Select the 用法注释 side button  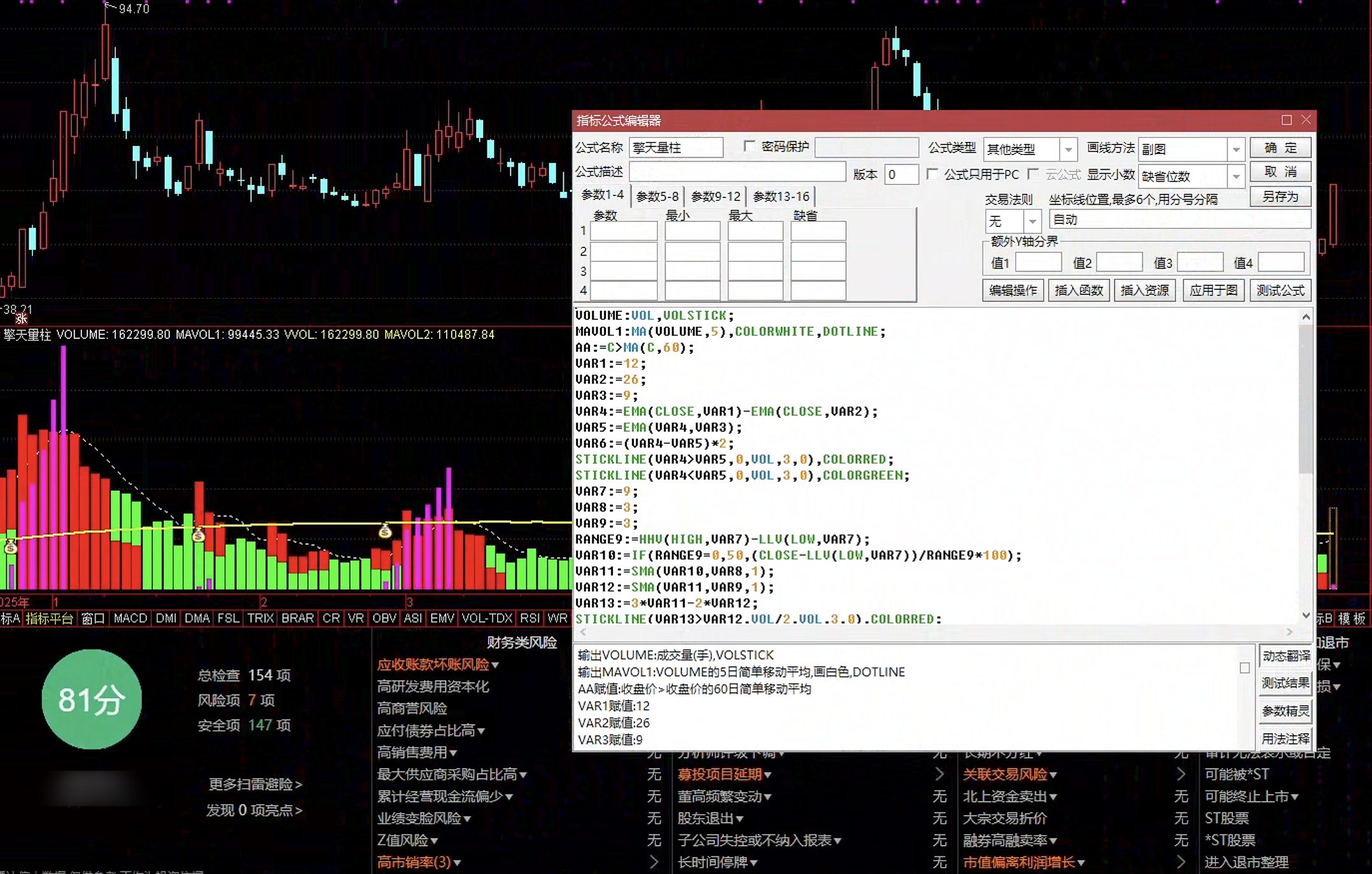tap(1286, 739)
